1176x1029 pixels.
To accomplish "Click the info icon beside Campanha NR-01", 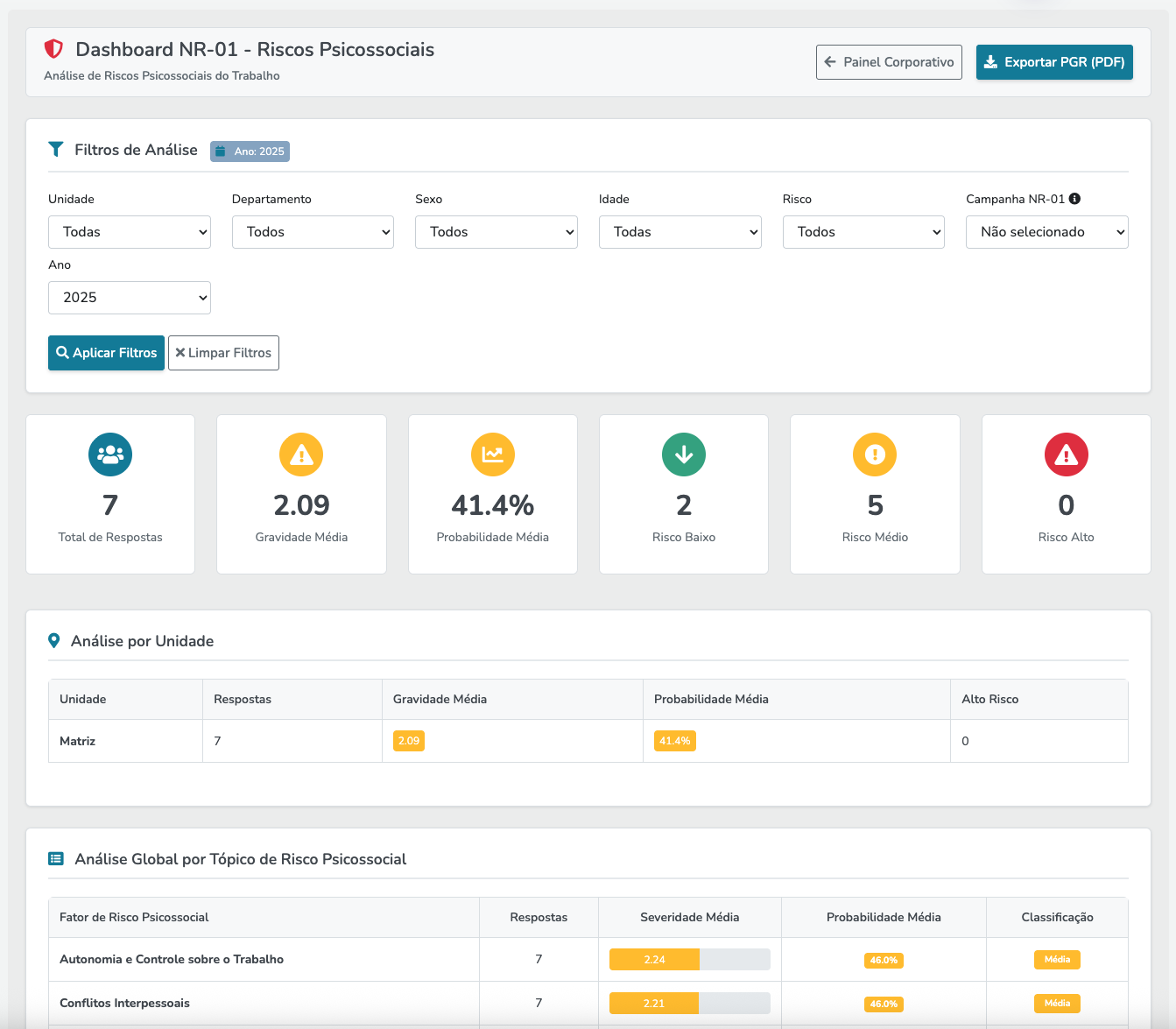I will tap(1076, 199).
